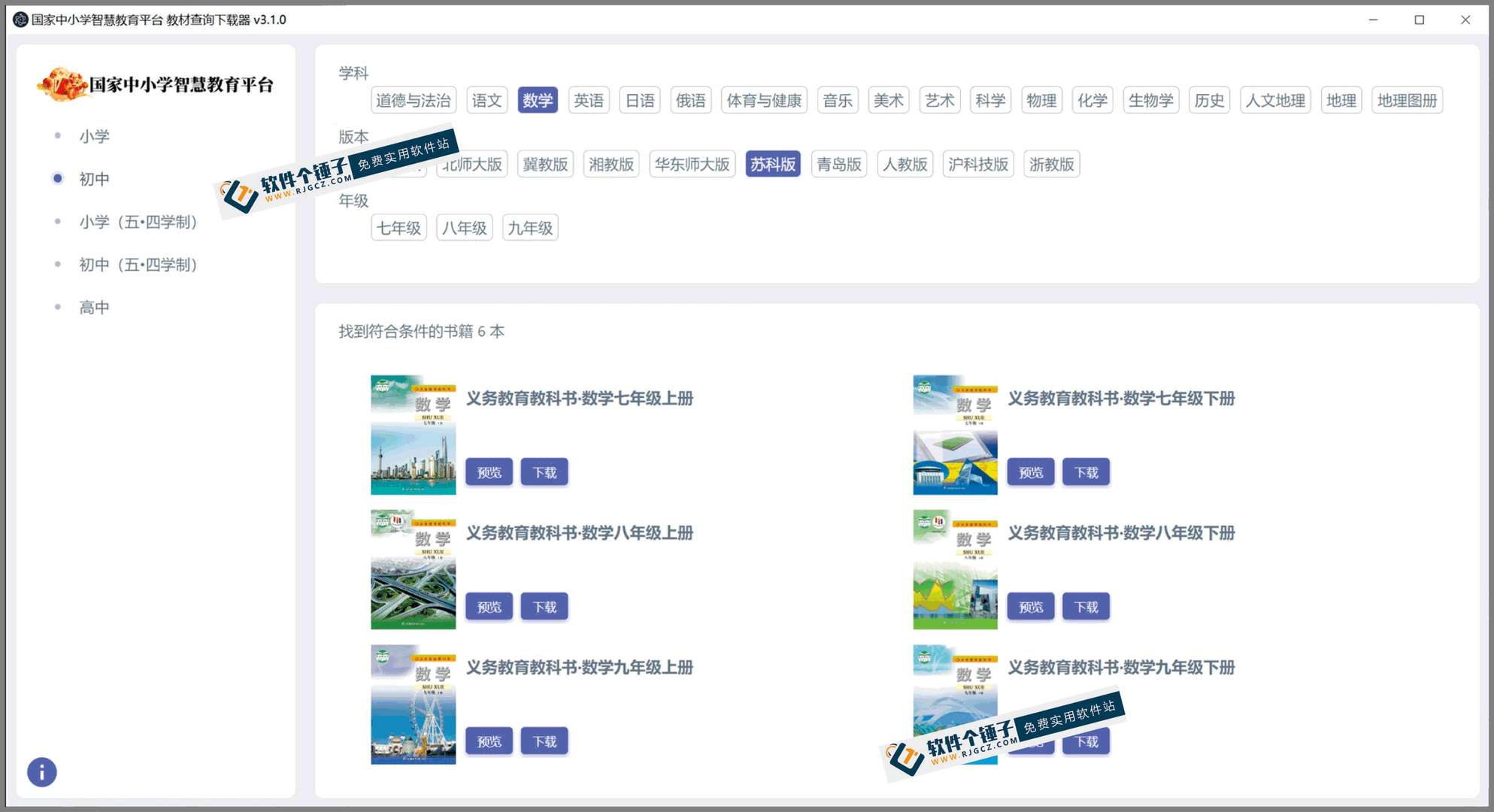
Task: Open the info icon in the sidebar
Action: click(x=42, y=771)
